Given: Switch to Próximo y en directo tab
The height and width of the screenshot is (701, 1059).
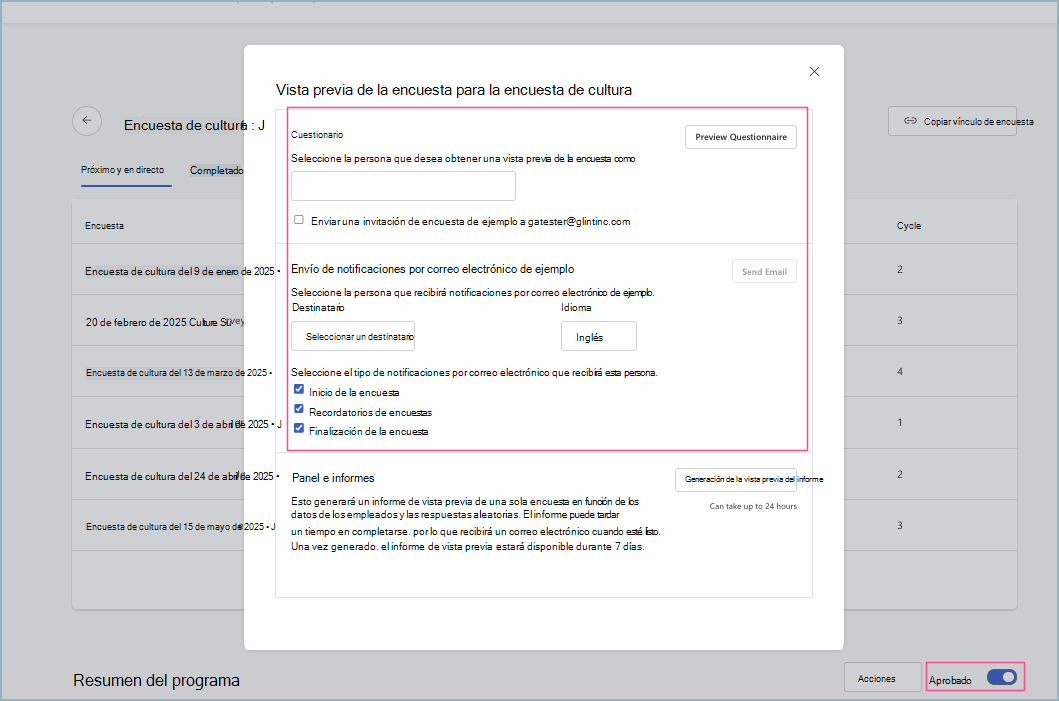Looking at the screenshot, I should 122,170.
